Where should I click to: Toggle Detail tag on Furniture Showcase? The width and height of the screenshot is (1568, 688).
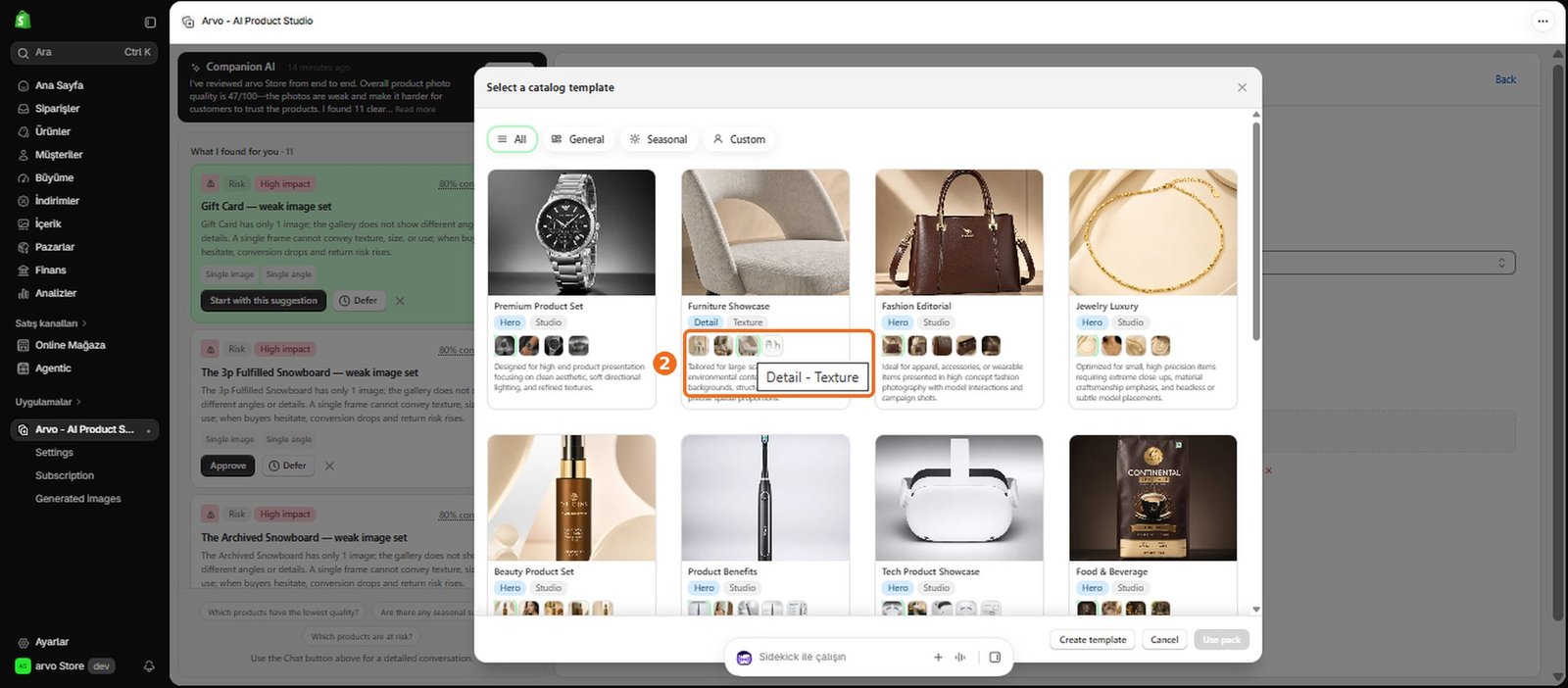coord(706,322)
